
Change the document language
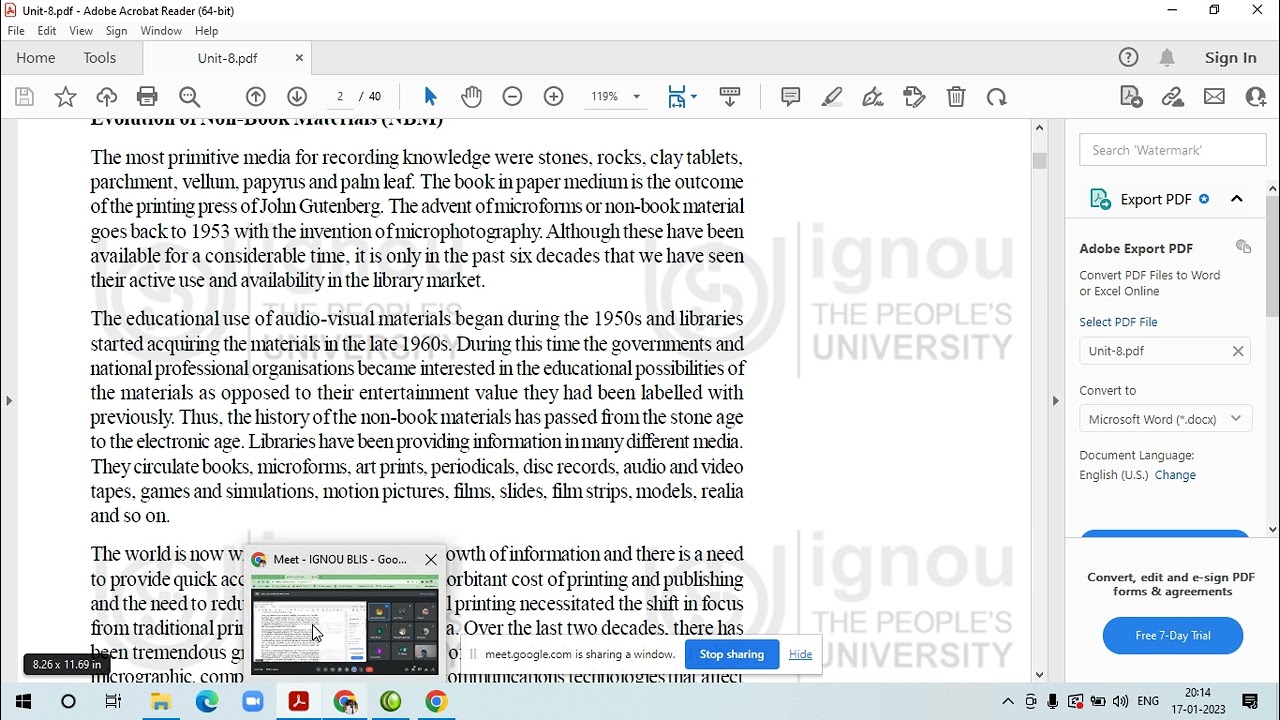pyautogui.click(x=1175, y=475)
